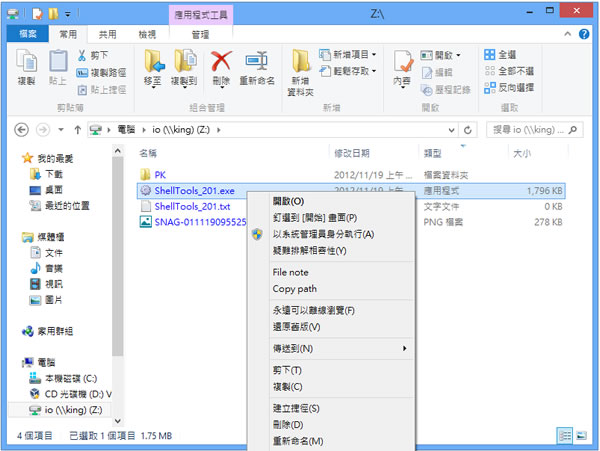Click the navigation pane scroll up arrow
Screen dimensions: 600x451
118,151
